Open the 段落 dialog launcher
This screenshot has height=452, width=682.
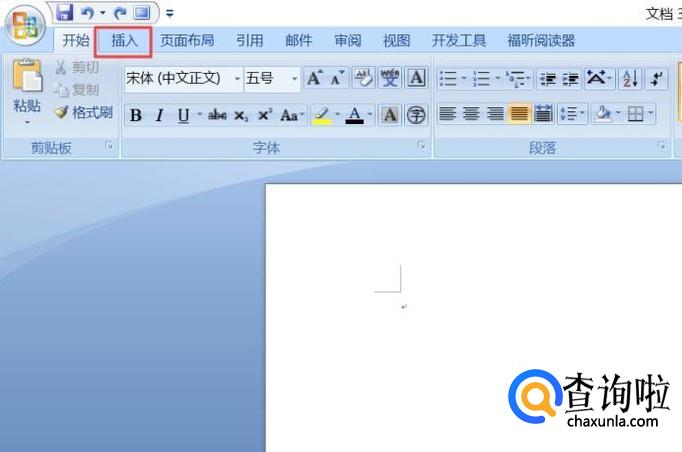[x=661, y=145]
